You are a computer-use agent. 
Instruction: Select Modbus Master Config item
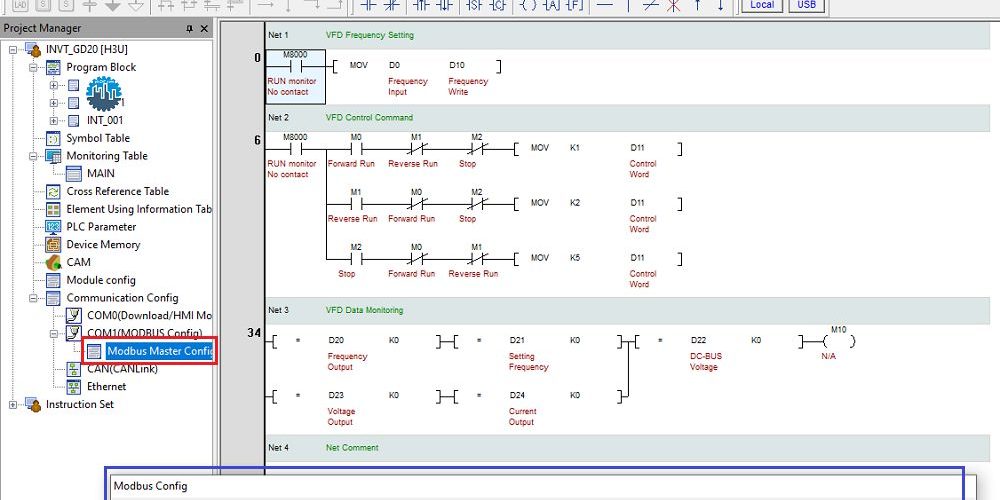click(159, 351)
